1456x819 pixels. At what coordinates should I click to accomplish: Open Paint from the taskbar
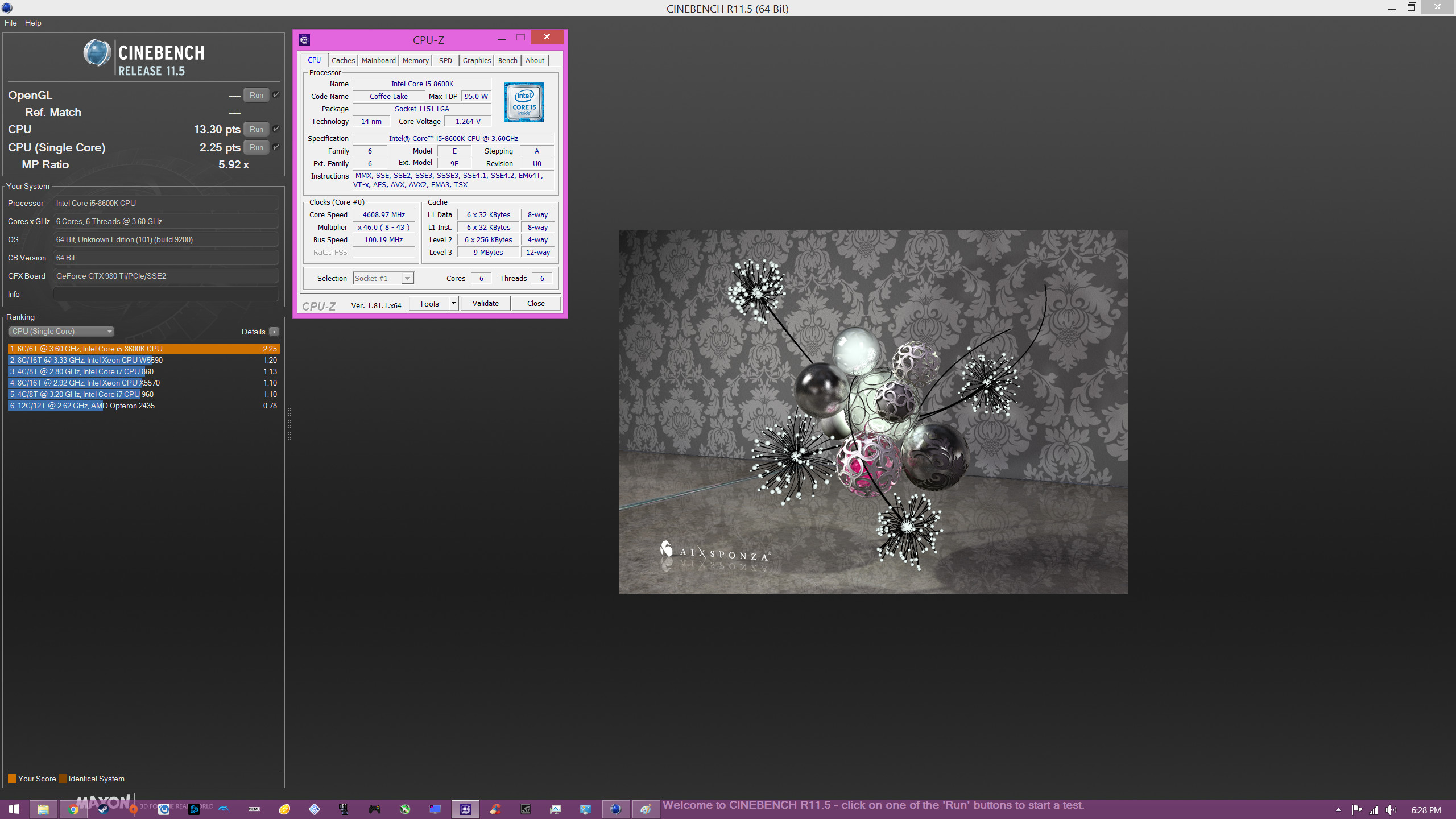click(x=646, y=809)
